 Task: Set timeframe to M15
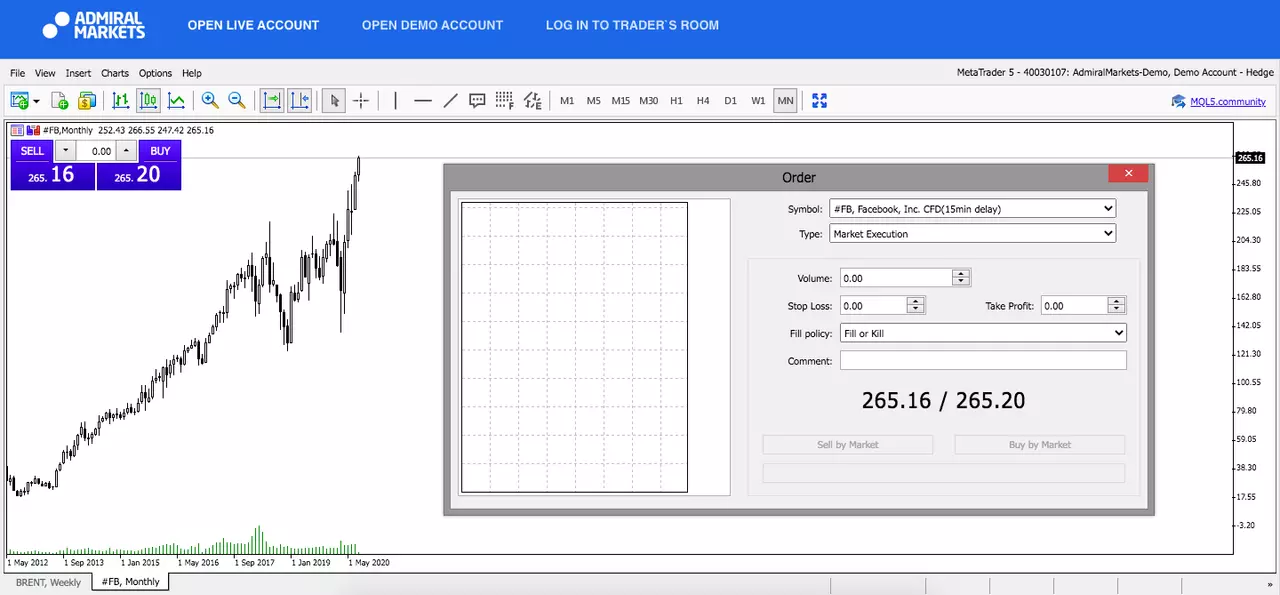point(621,101)
